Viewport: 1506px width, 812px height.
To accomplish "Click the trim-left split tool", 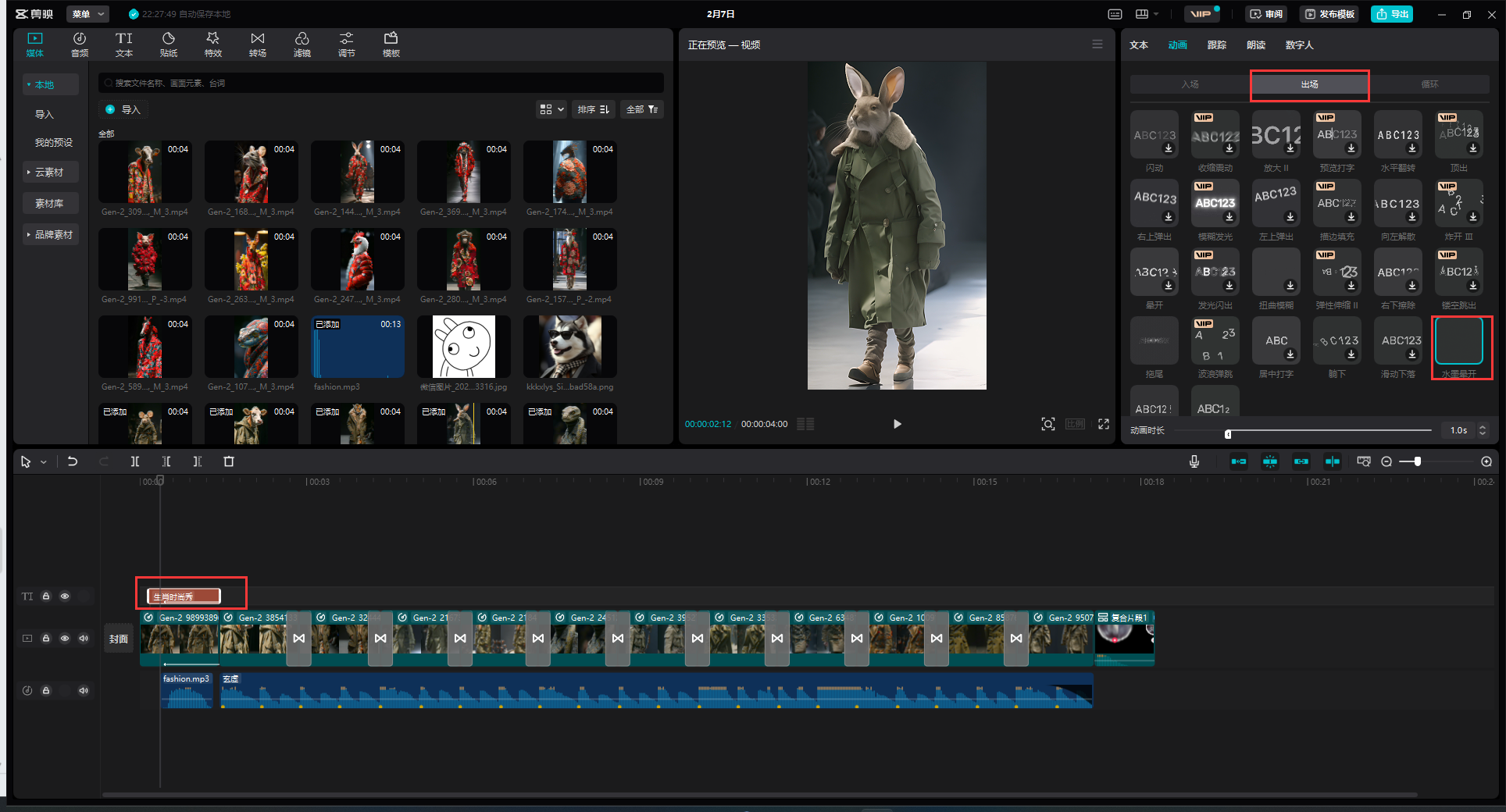I will (x=166, y=461).
